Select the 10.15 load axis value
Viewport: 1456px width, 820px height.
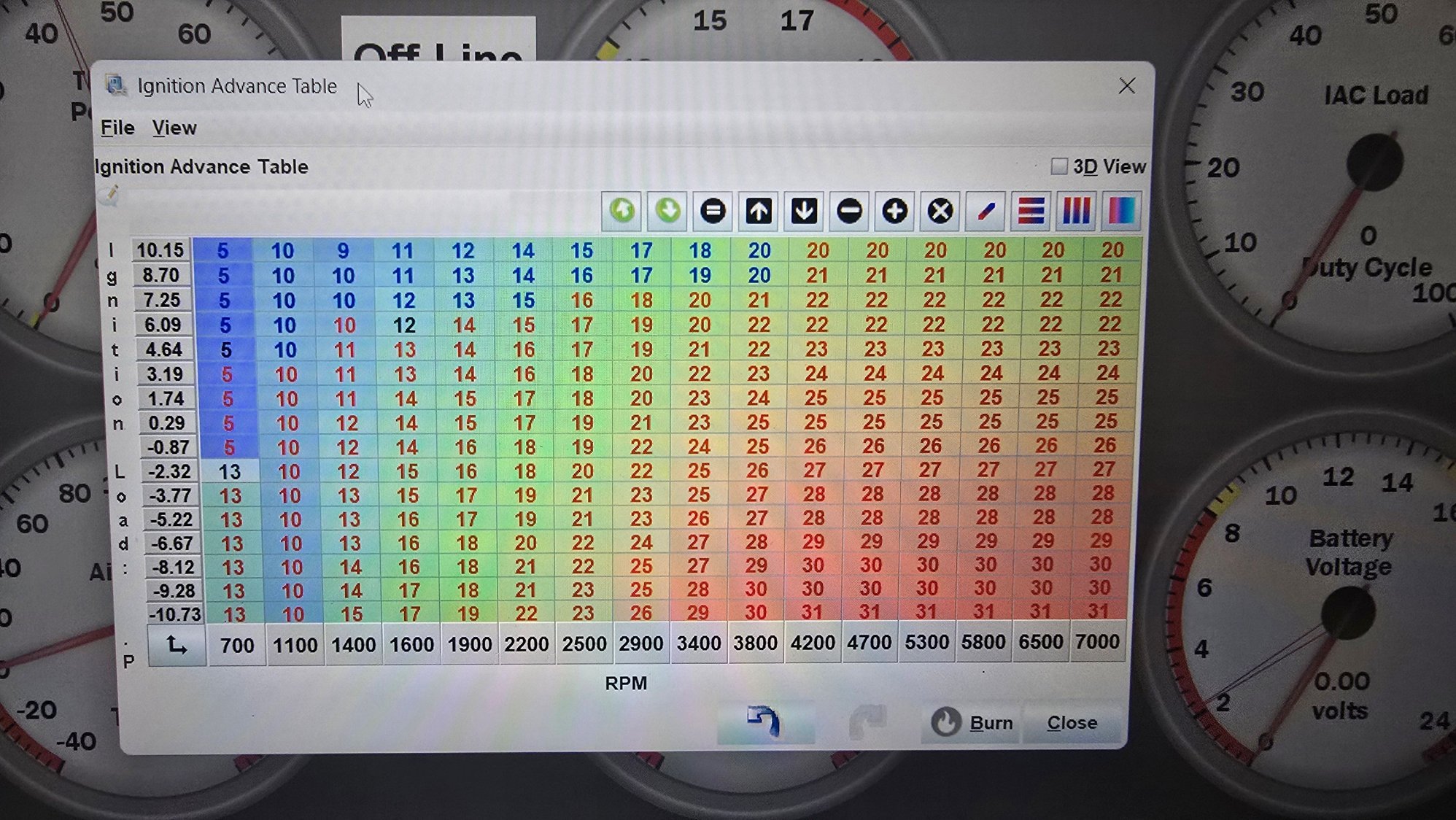point(160,250)
